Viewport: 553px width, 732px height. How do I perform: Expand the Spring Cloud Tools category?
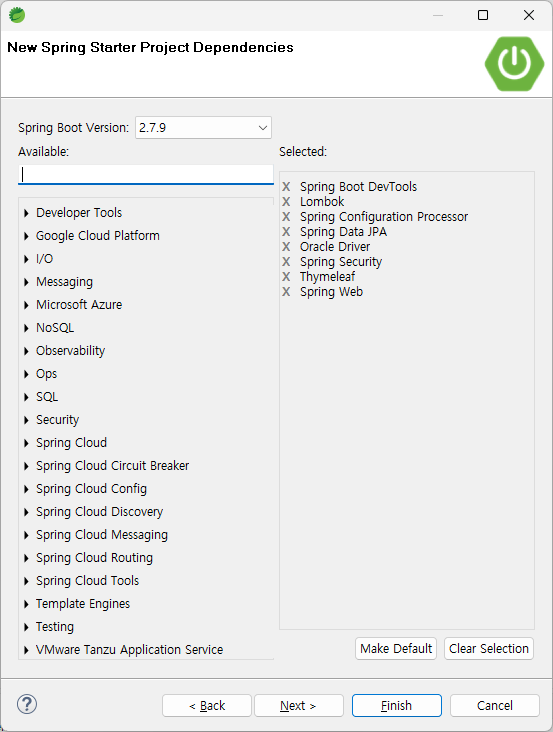click(26, 581)
